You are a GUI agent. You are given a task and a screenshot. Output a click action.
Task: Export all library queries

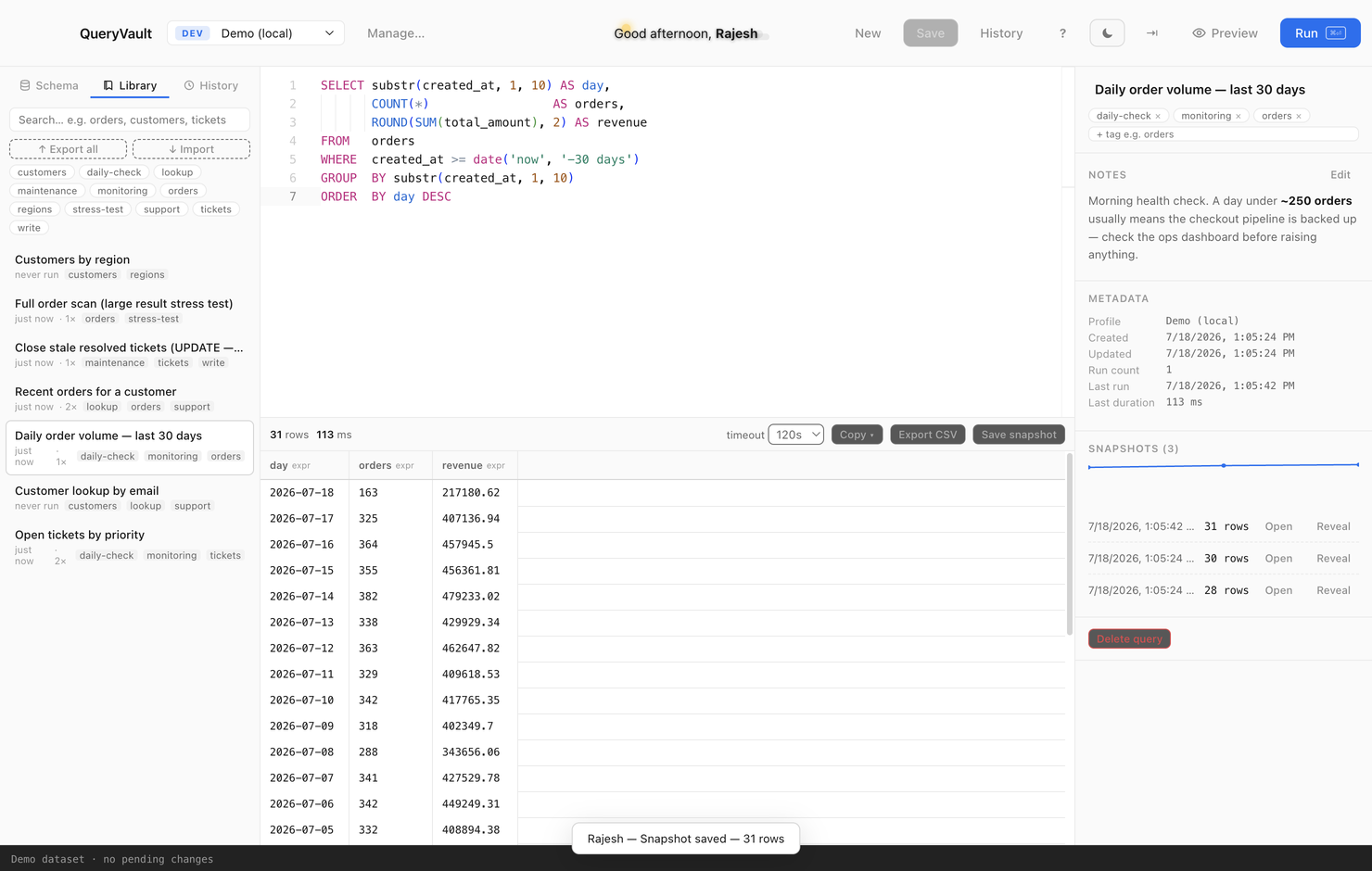[68, 149]
